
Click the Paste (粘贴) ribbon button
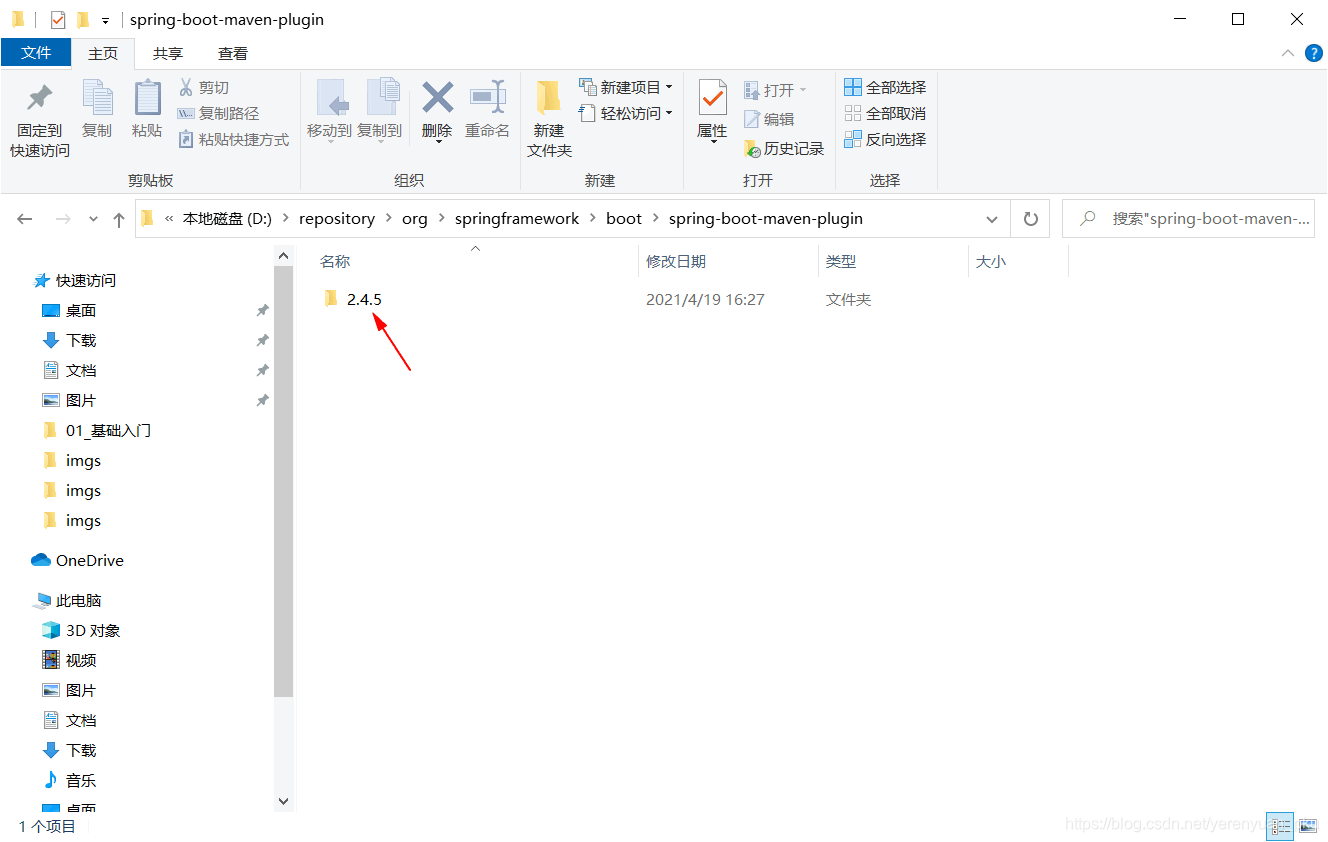147,110
